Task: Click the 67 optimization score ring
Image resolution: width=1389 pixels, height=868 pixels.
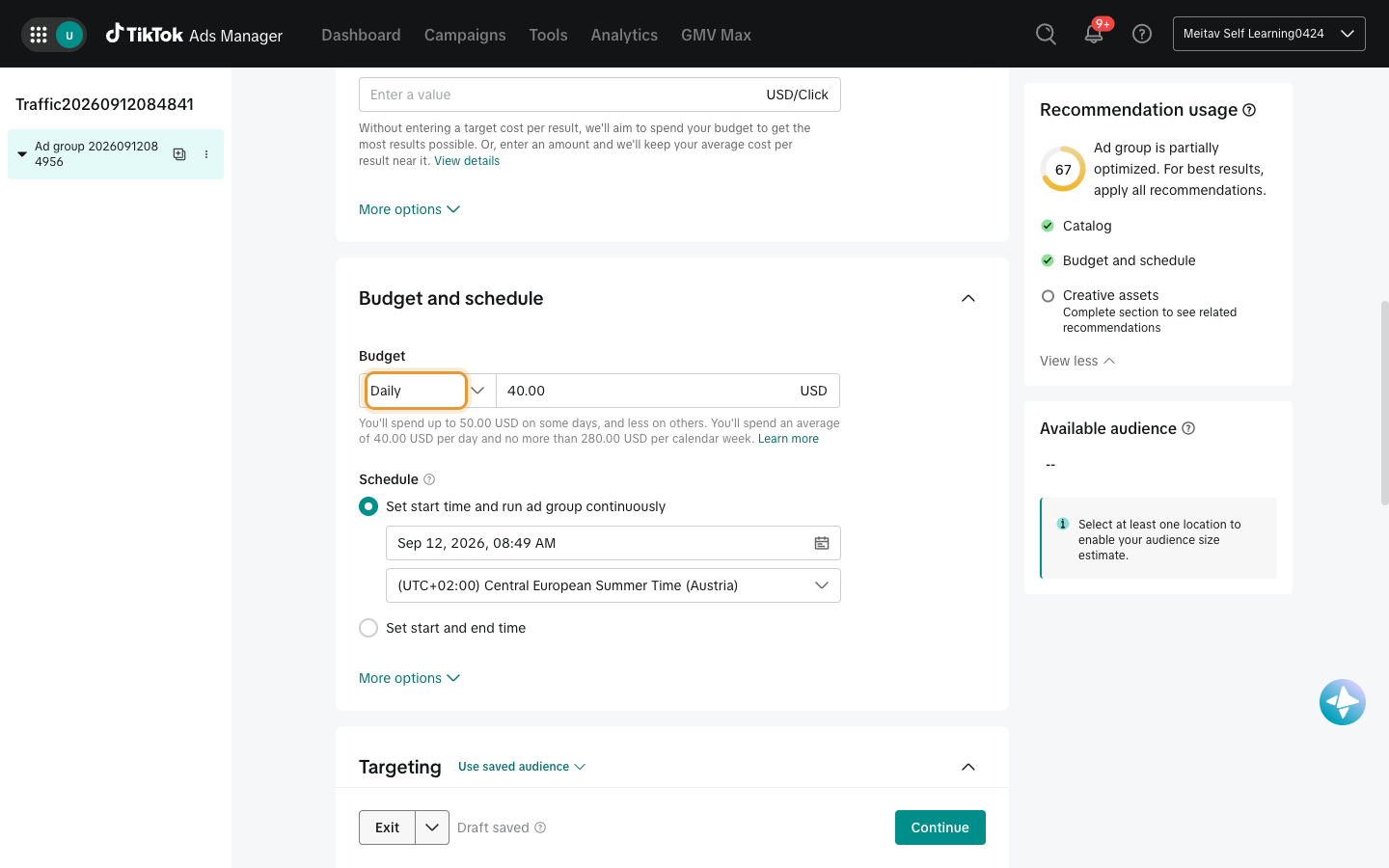Action: (x=1063, y=169)
